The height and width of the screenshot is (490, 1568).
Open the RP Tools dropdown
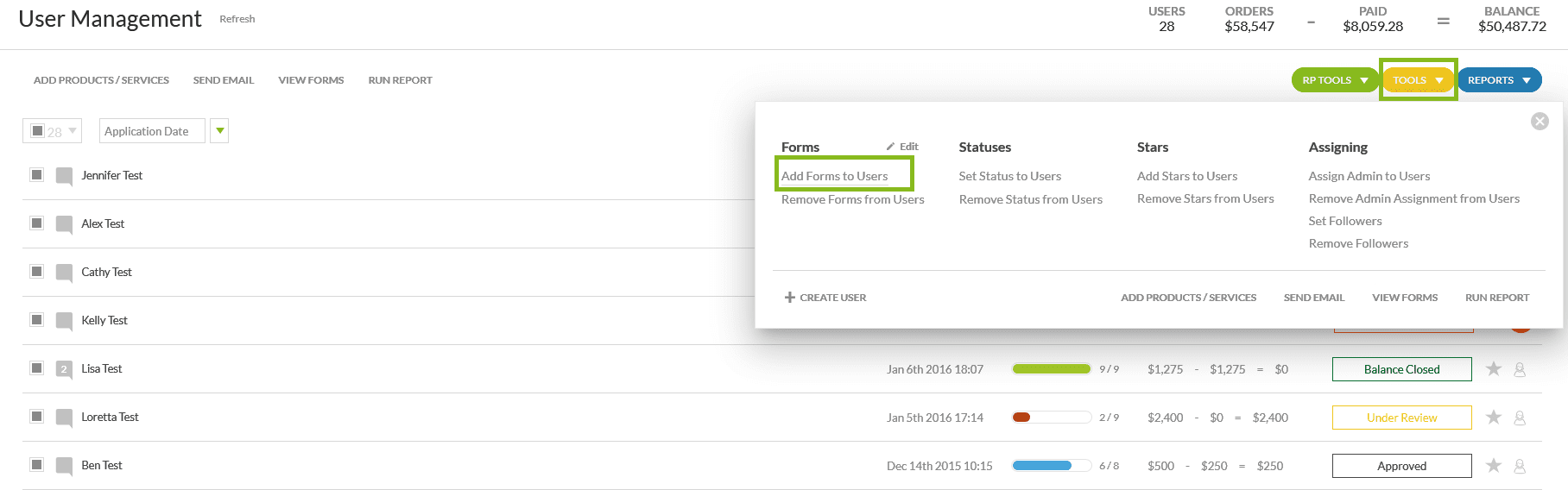pyautogui.click(x=1334, y=80)
